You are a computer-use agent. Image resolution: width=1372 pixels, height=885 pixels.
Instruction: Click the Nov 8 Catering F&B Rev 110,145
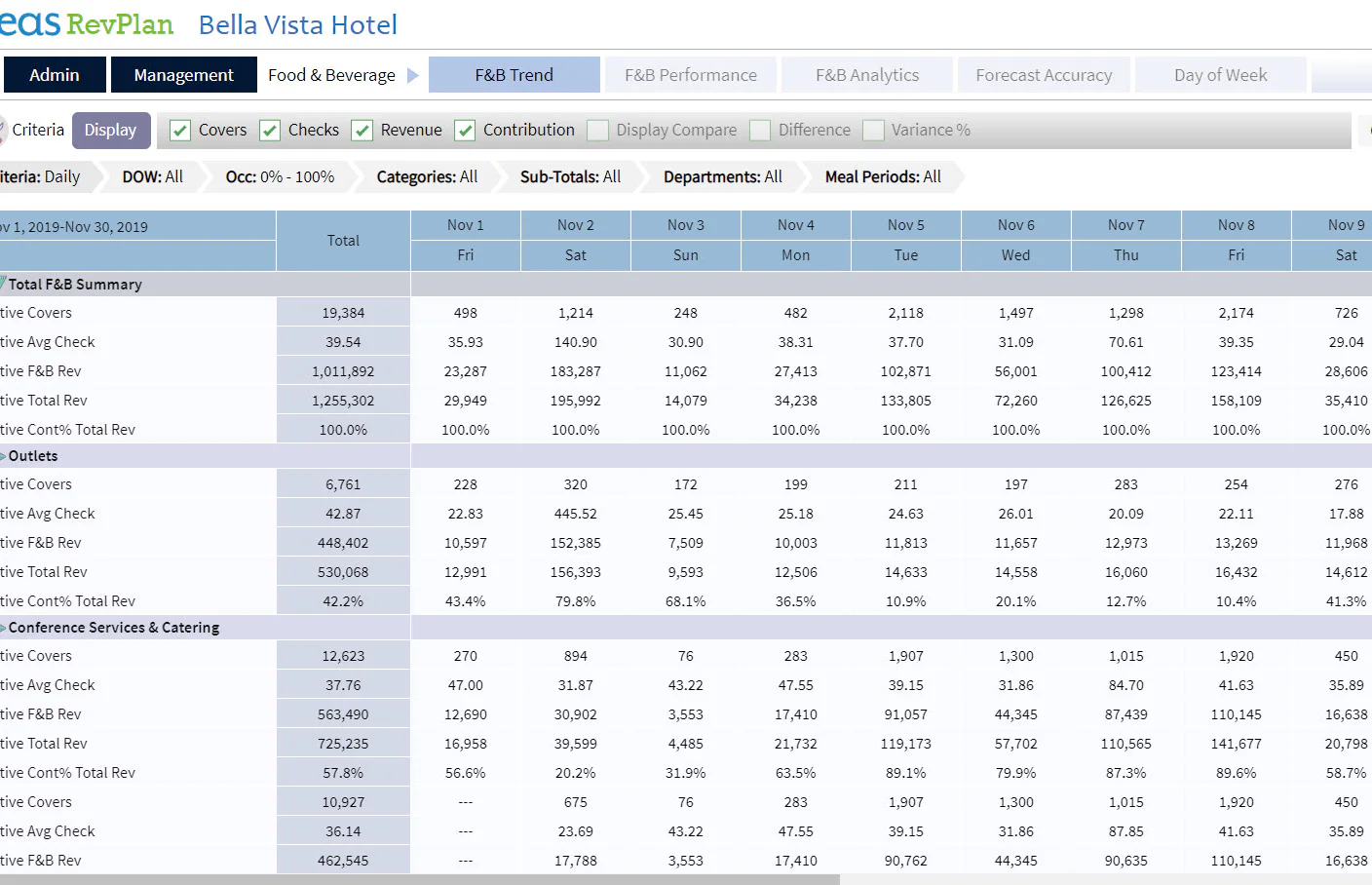coord(1237,714)
